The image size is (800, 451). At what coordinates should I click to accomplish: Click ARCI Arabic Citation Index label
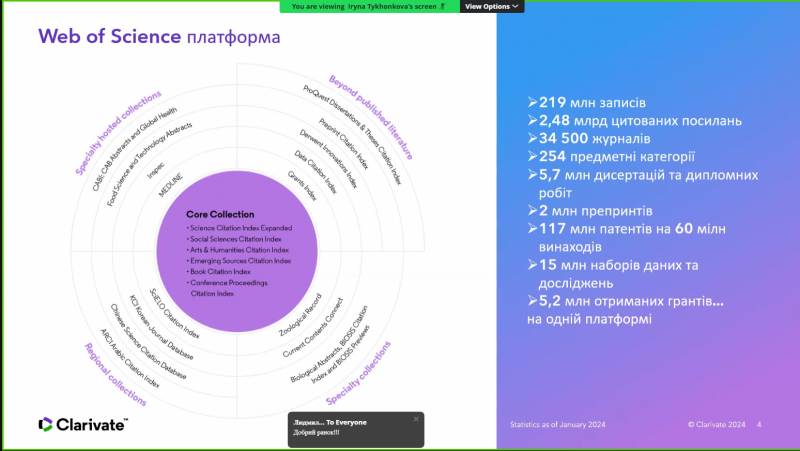point(130,359)
